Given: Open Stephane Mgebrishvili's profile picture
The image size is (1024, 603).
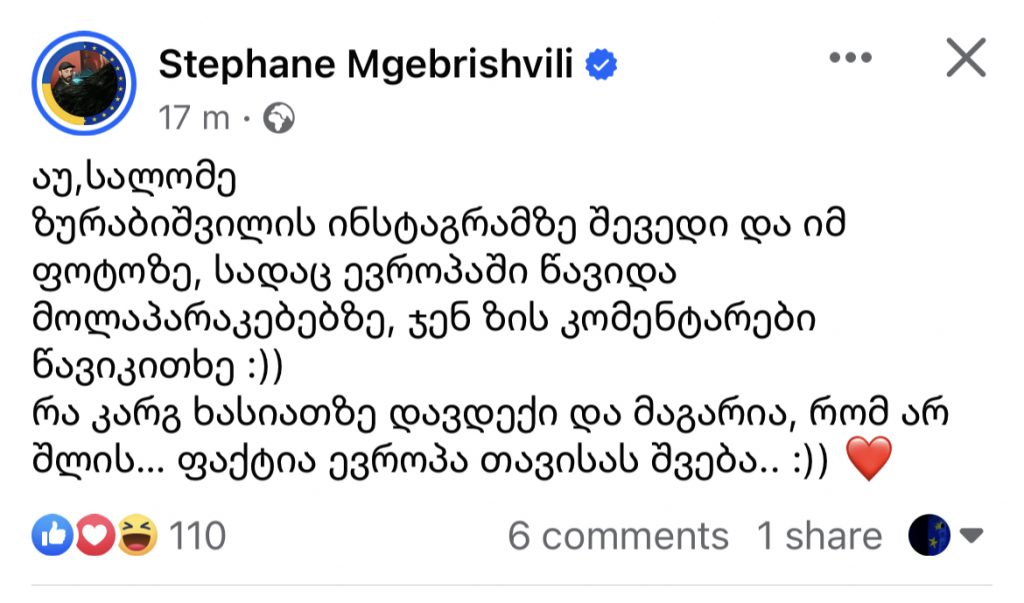Looking at the screenshot, I should [84, 84].
